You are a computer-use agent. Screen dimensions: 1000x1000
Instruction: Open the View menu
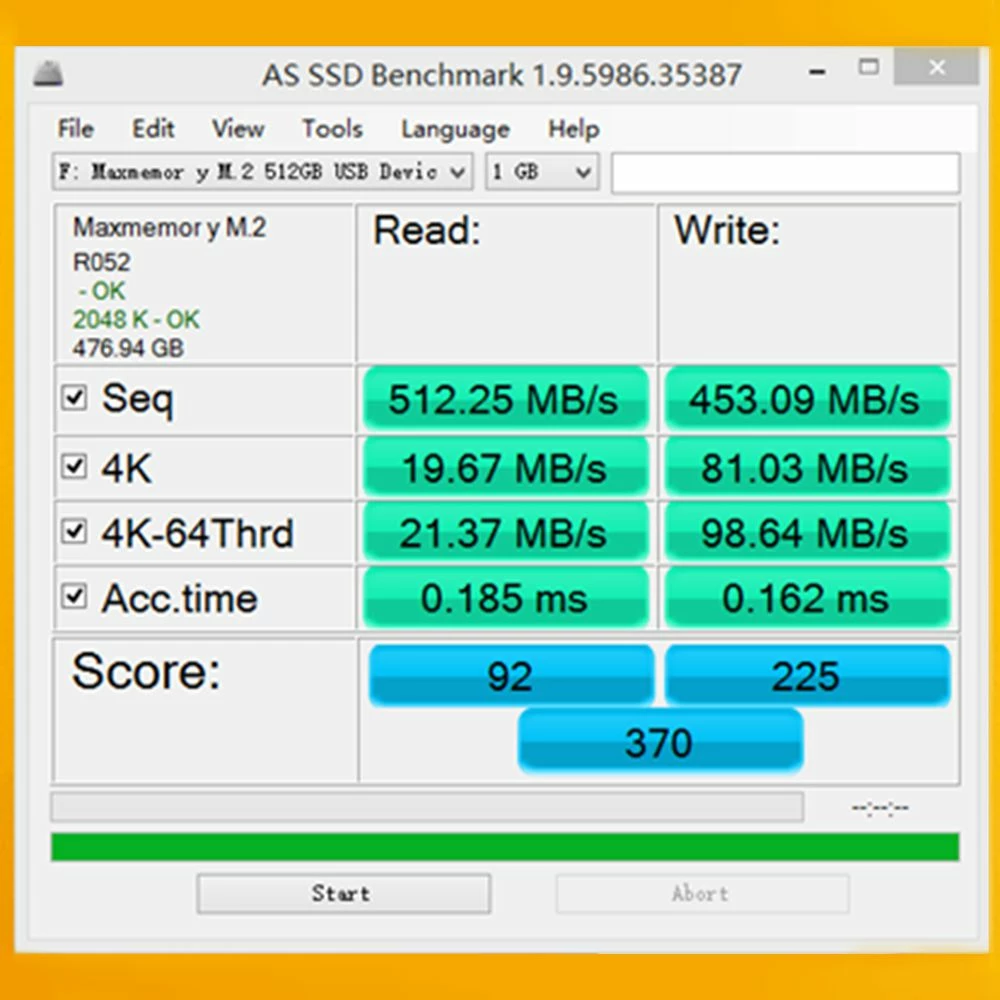[238, 129]
